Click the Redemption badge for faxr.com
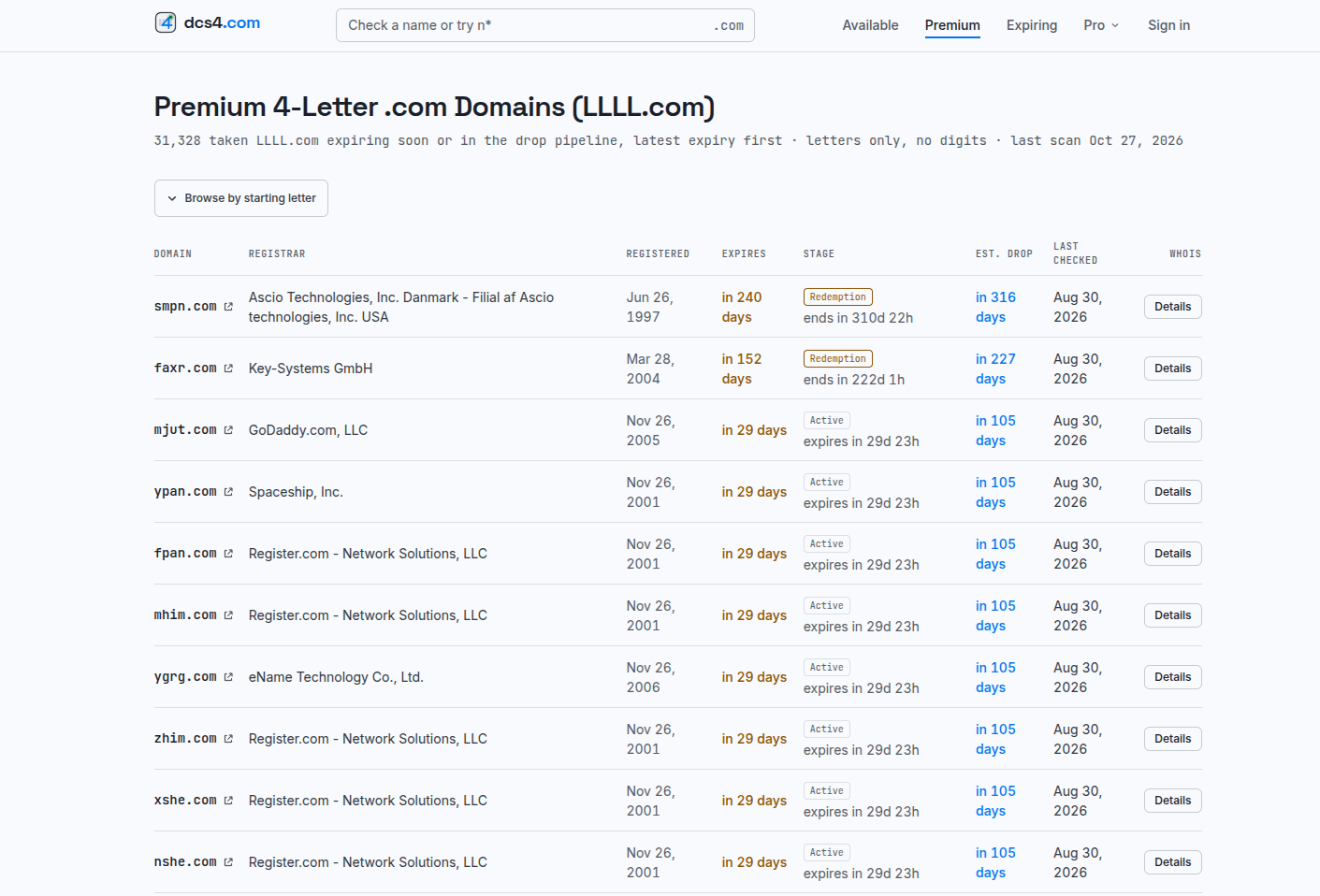This screenshot has width=1320, height=896. pyautogui.click(x=838, y=359)
